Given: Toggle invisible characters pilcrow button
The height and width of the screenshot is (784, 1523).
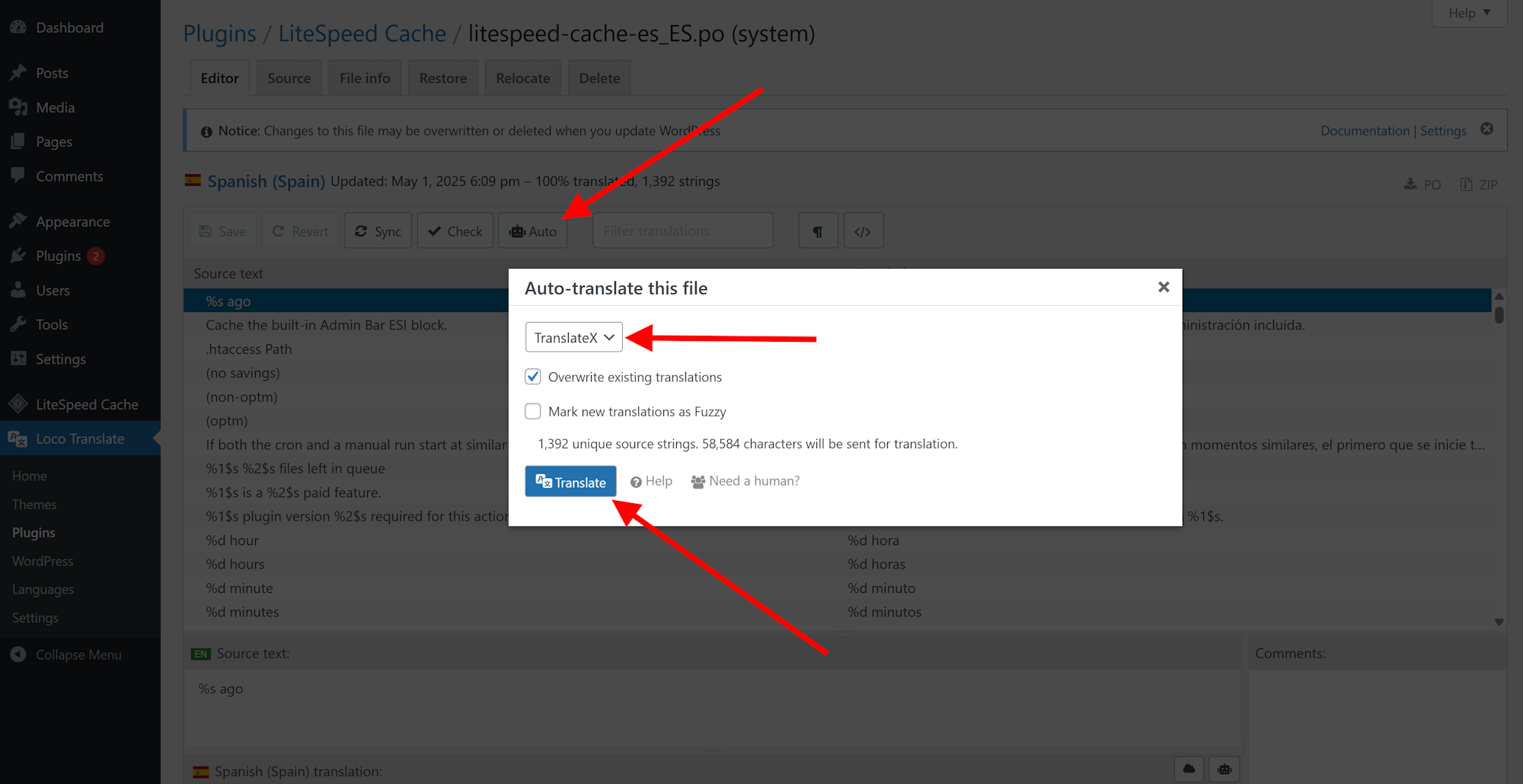Looking at the screenshot, I should tap(818, 231).
